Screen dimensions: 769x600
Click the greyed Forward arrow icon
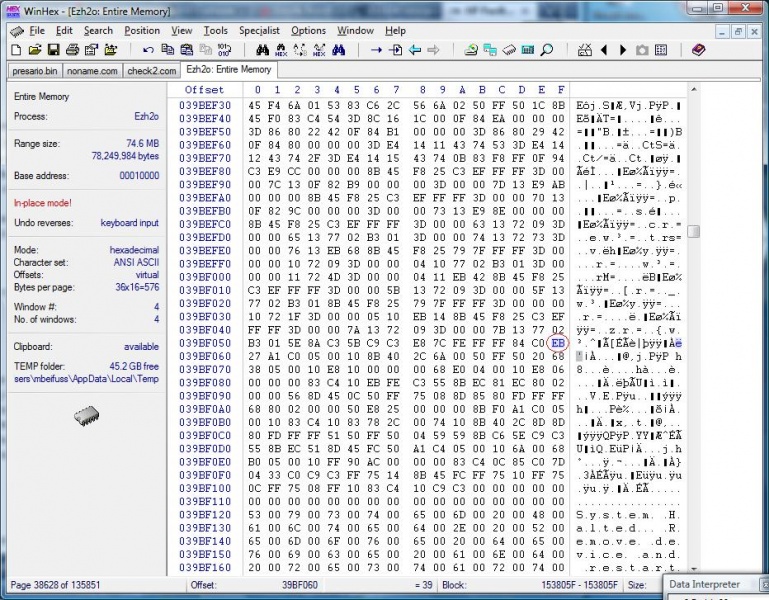[x=433, y=50]
